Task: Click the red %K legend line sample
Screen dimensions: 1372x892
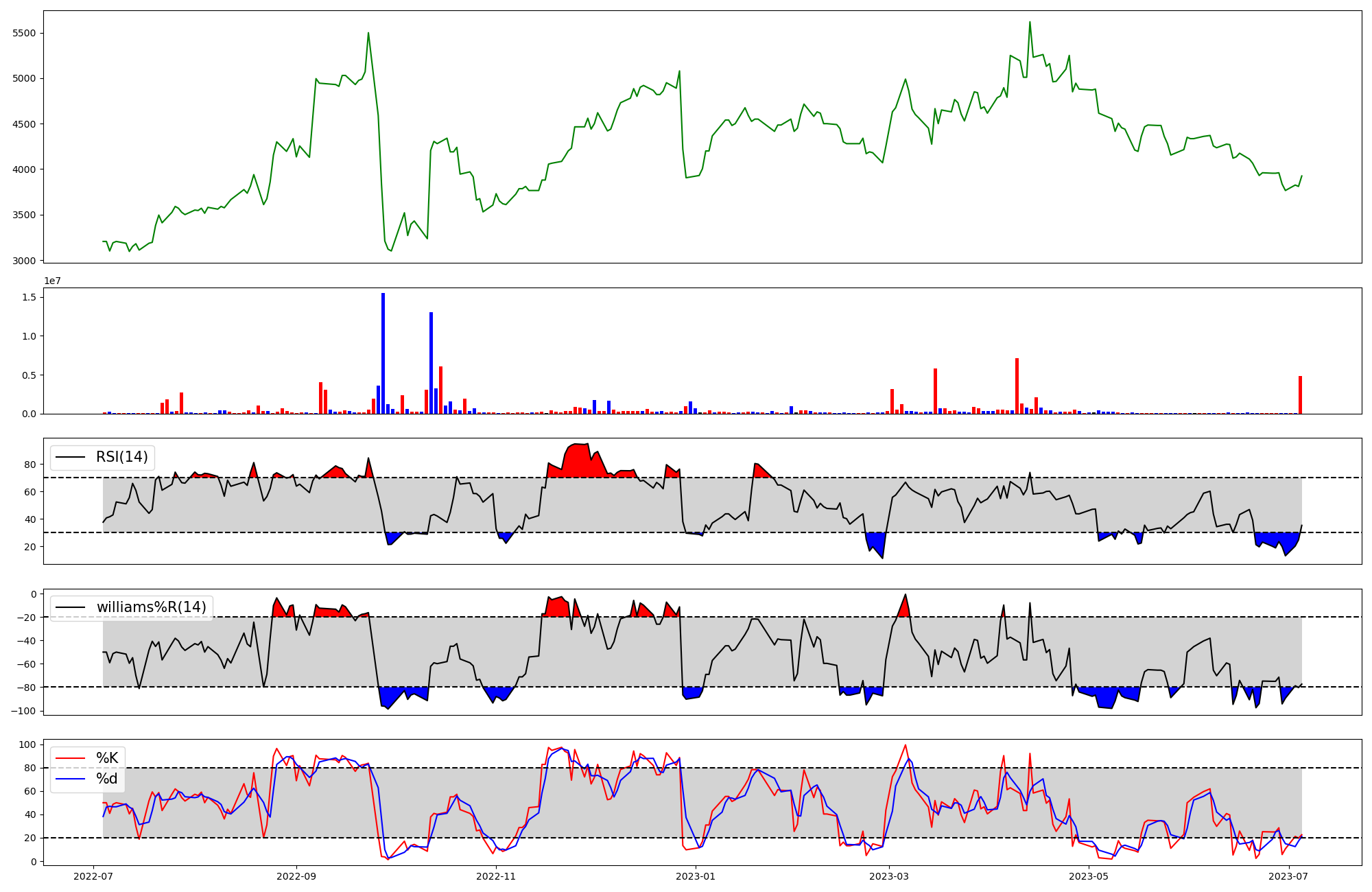Action: point(71,758)
